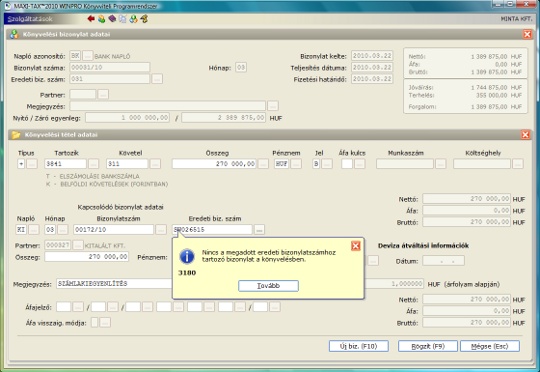Open lookup beside Követel 311
Image resolution: width=540 pixels, height=372 pixels.
155,164
